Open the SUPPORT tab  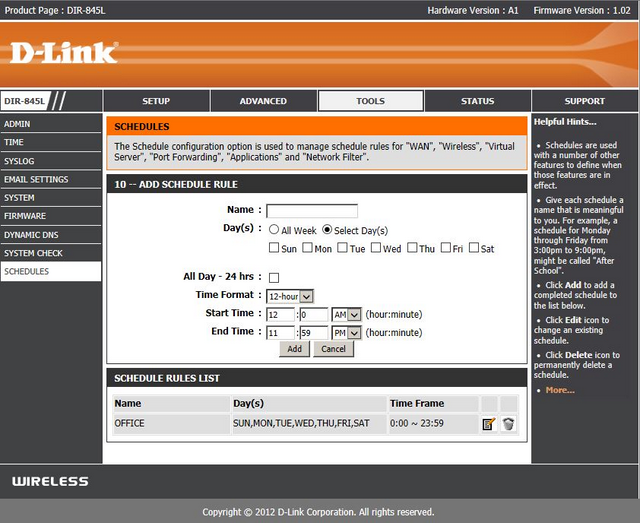[x=584, y=101]
